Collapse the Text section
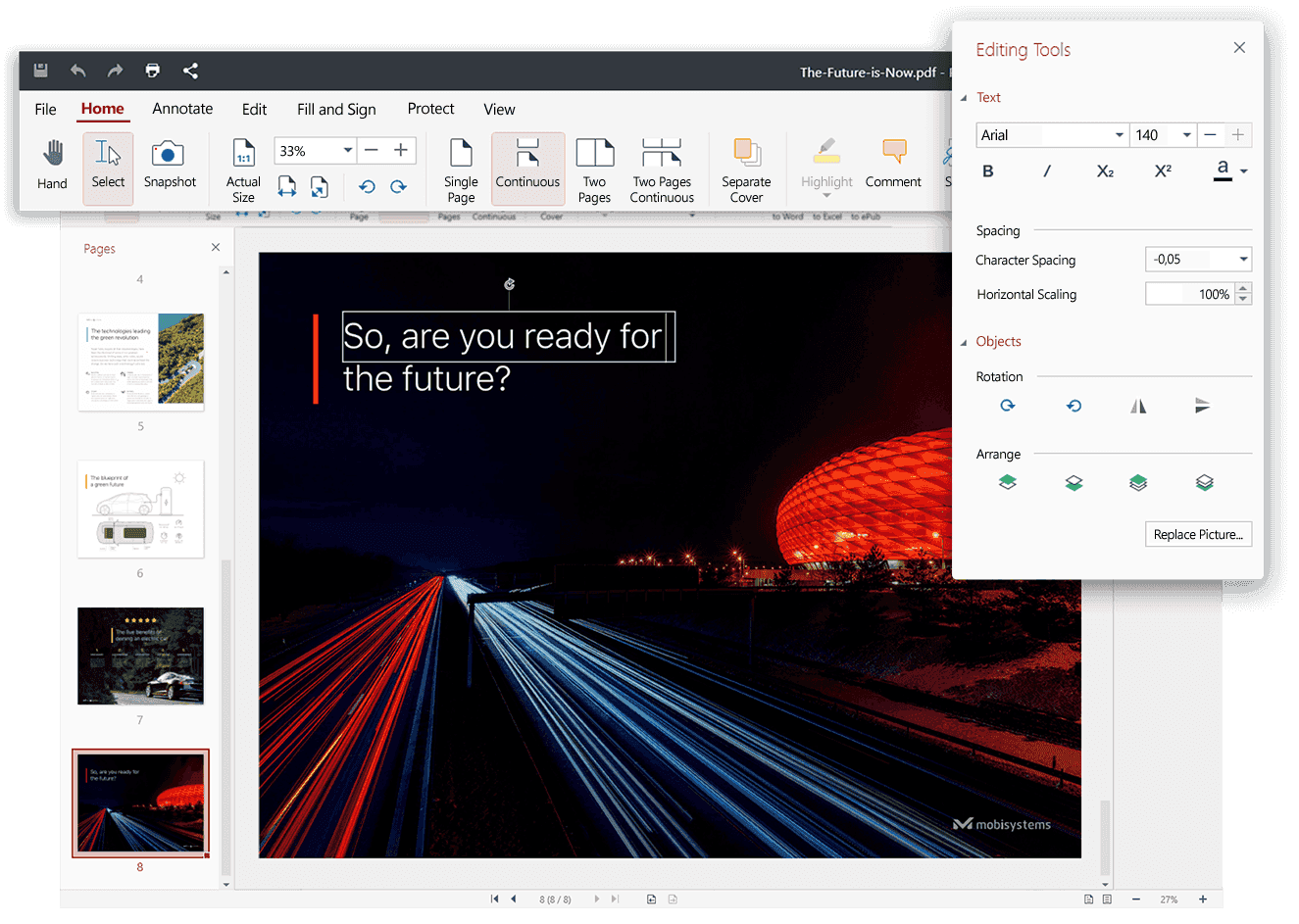Image resolution: width=1299 pixels, height=924 pixels. 963,97
